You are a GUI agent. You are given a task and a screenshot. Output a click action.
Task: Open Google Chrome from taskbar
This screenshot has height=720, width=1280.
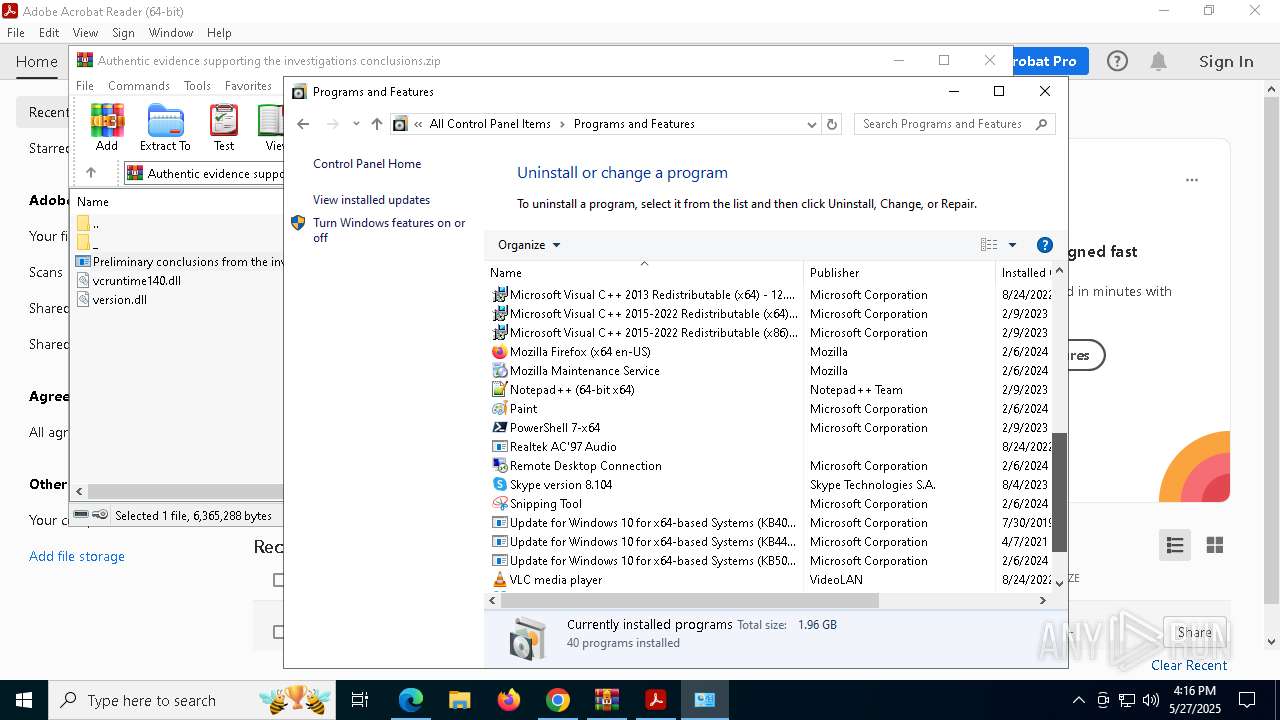(558, 700)
